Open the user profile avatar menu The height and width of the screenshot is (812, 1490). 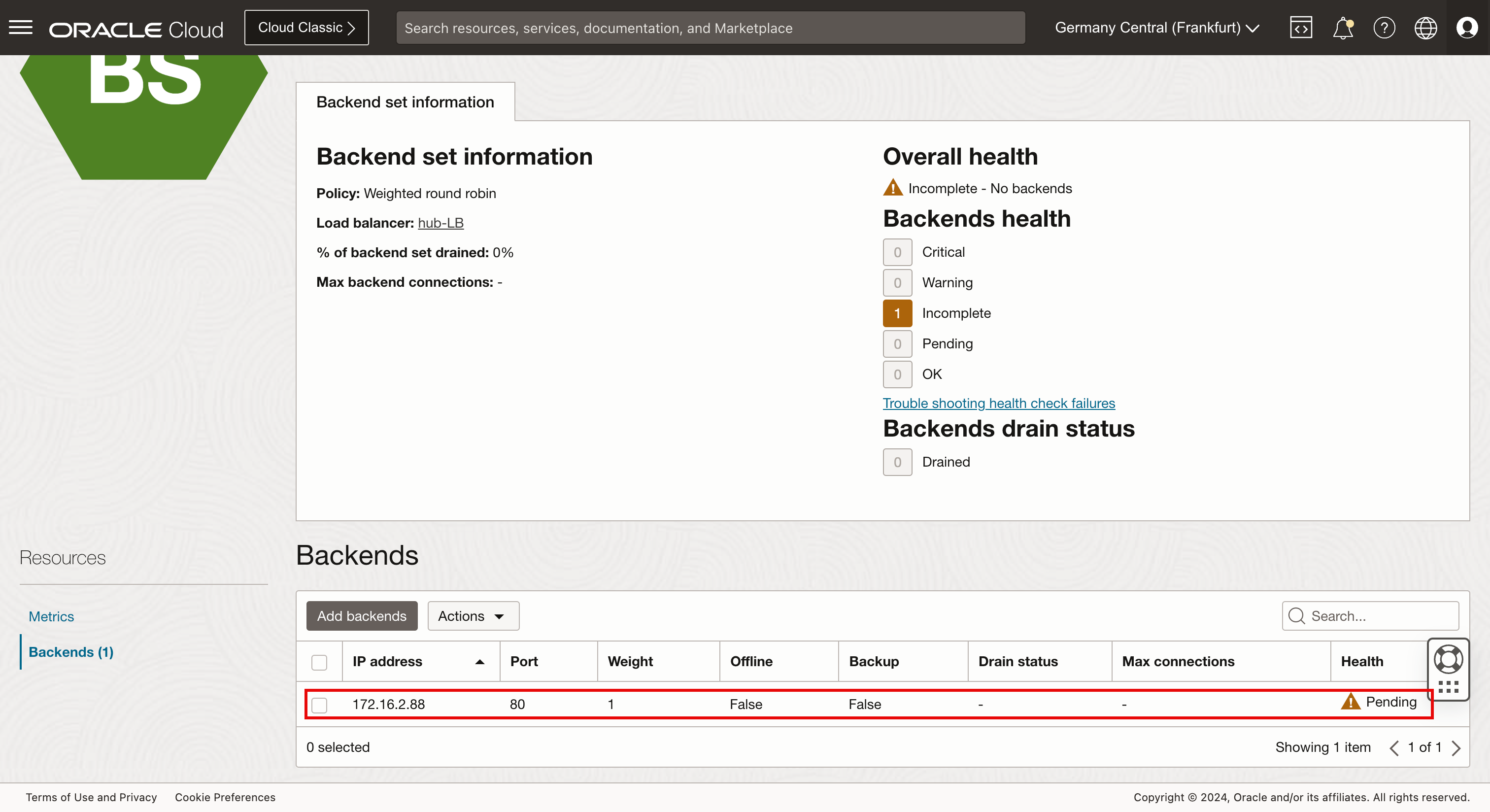(1467, 28)
